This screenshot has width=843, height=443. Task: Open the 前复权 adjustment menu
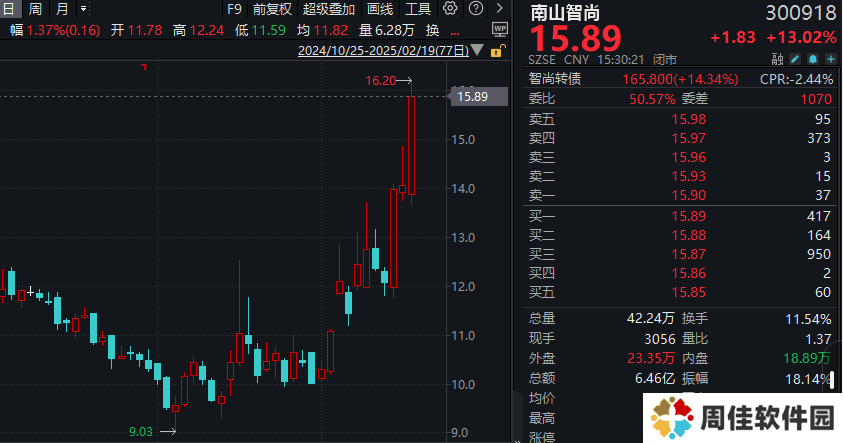(272, 9)
